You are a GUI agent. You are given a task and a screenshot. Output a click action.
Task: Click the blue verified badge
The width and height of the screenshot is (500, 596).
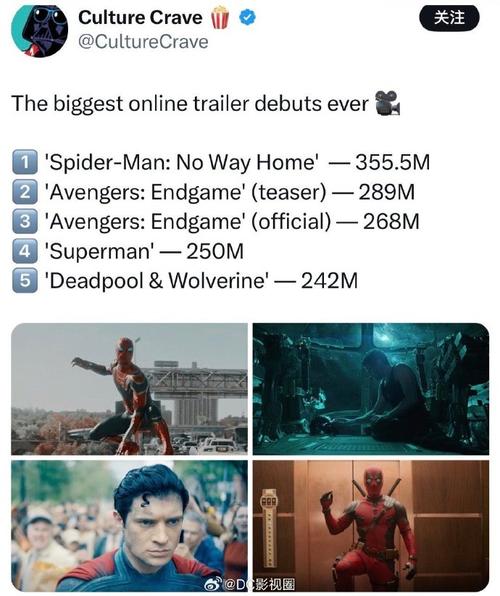click(x=247, y=17)
